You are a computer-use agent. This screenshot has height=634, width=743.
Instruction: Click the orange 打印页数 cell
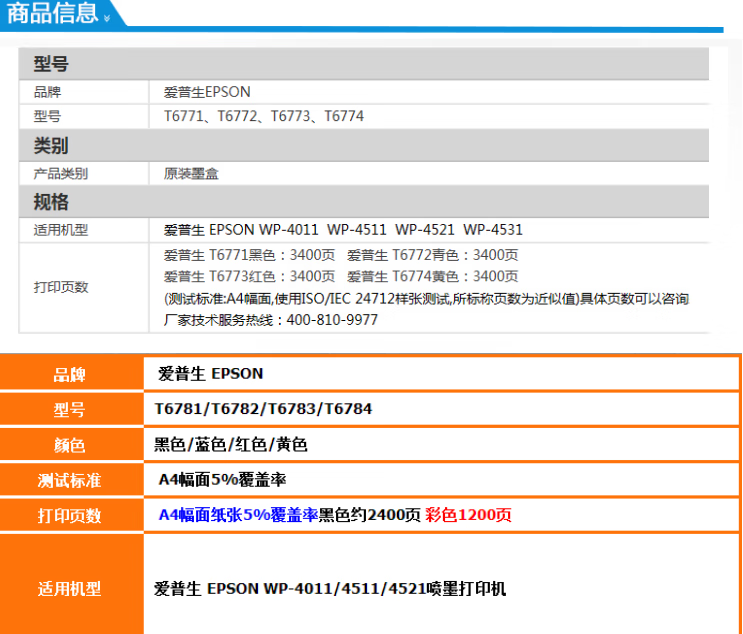(72, 515)
